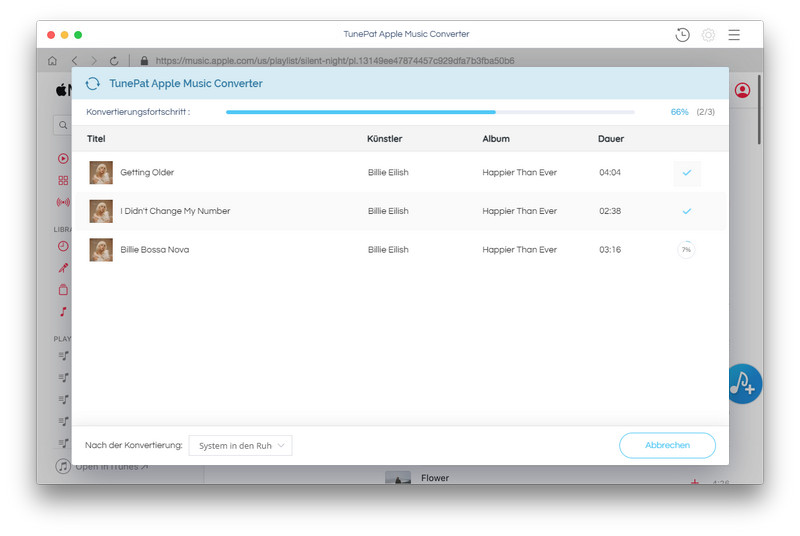
Task: Open Recently Added clock icon in library
Action: (x=63, y=246)
